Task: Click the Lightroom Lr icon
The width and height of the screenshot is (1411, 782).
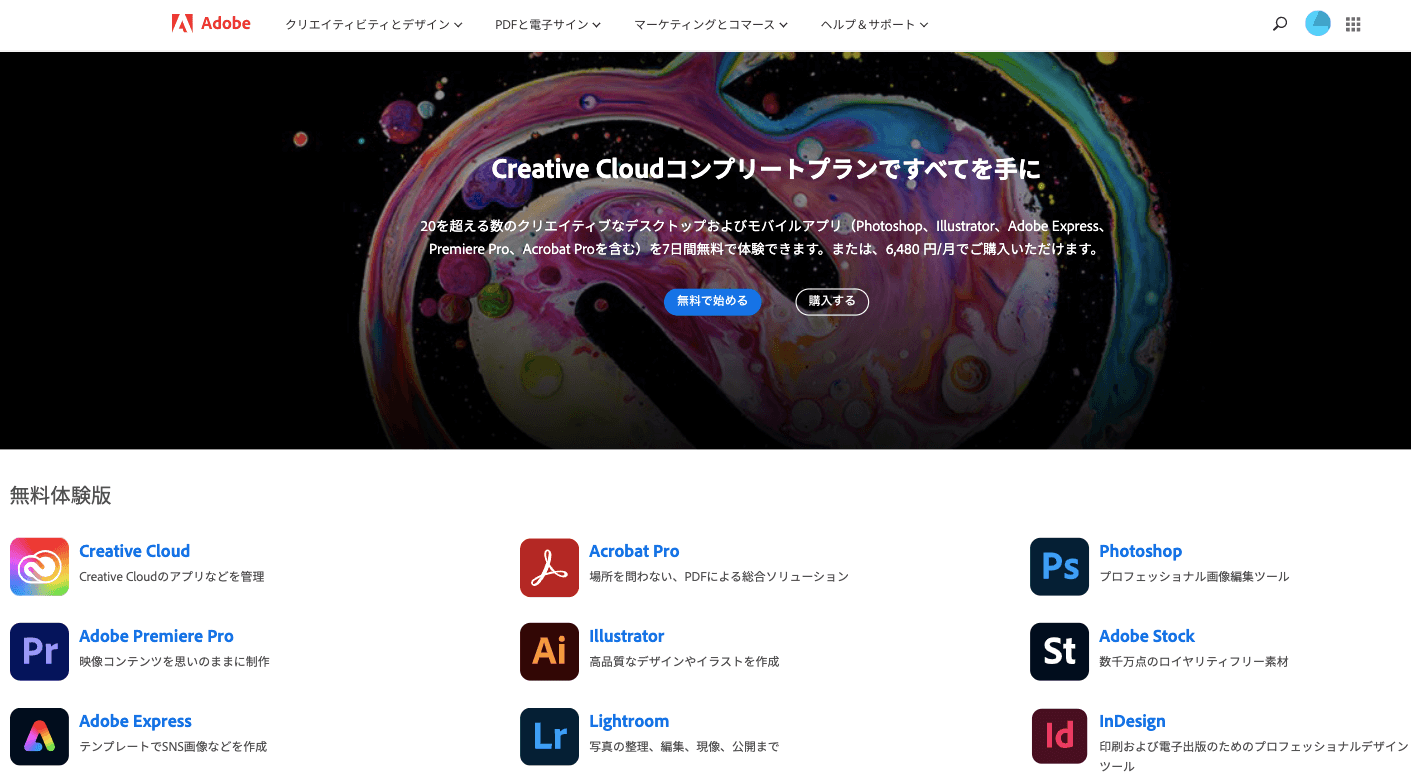Action: click(549, 737)
